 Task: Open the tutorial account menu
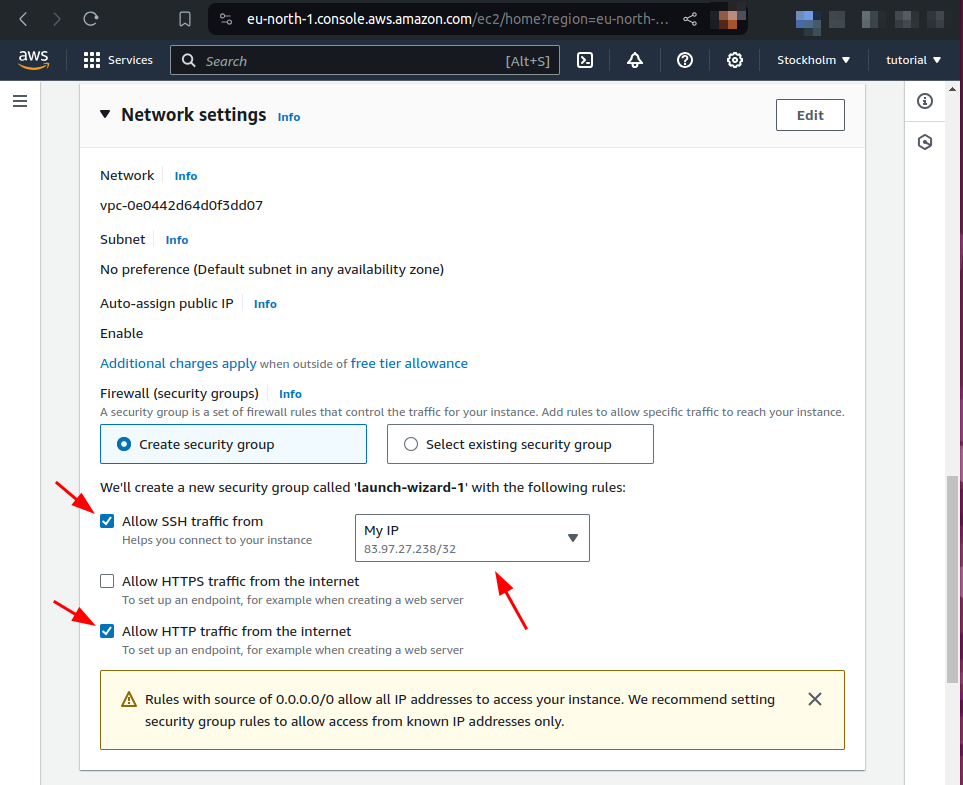[911, 60]
